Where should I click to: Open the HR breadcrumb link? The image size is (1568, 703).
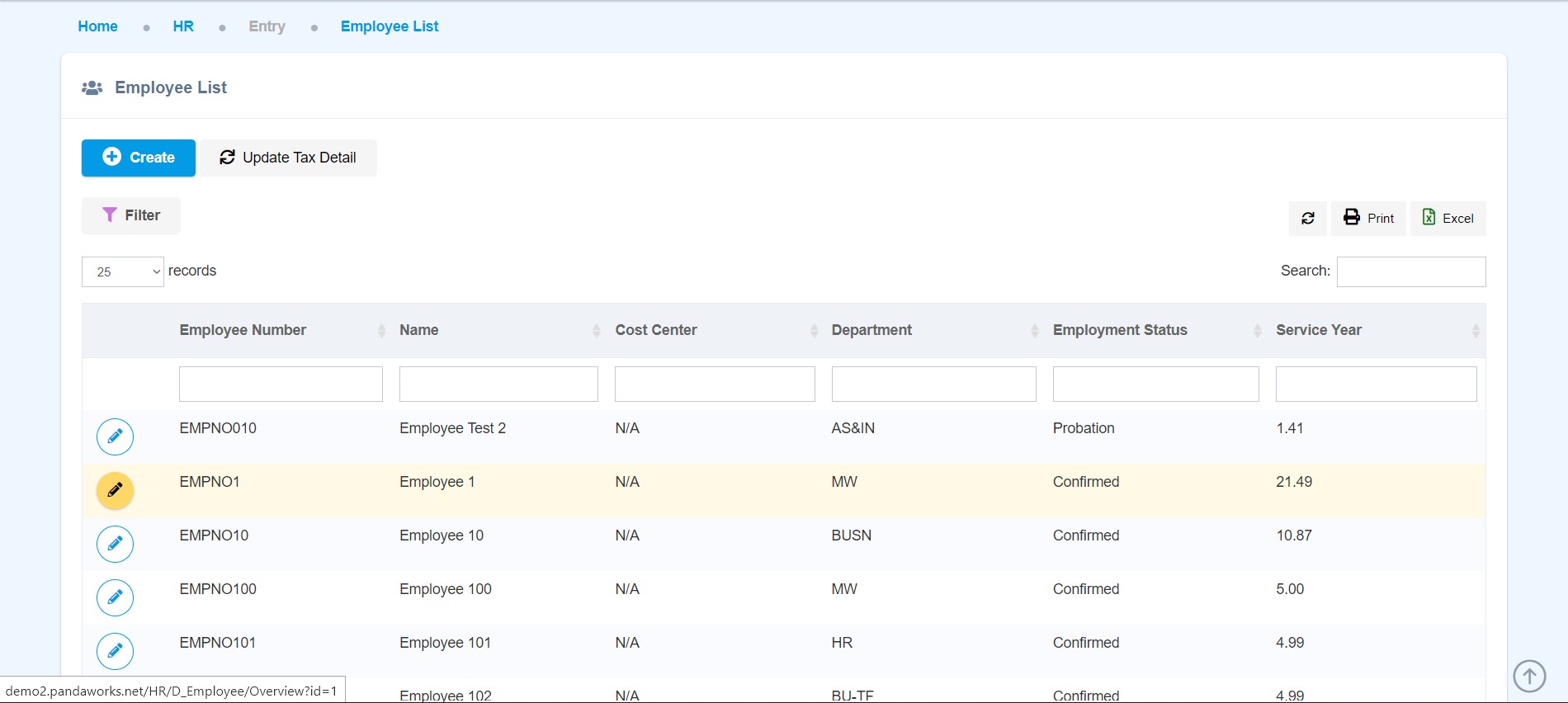tap(183, 26)
